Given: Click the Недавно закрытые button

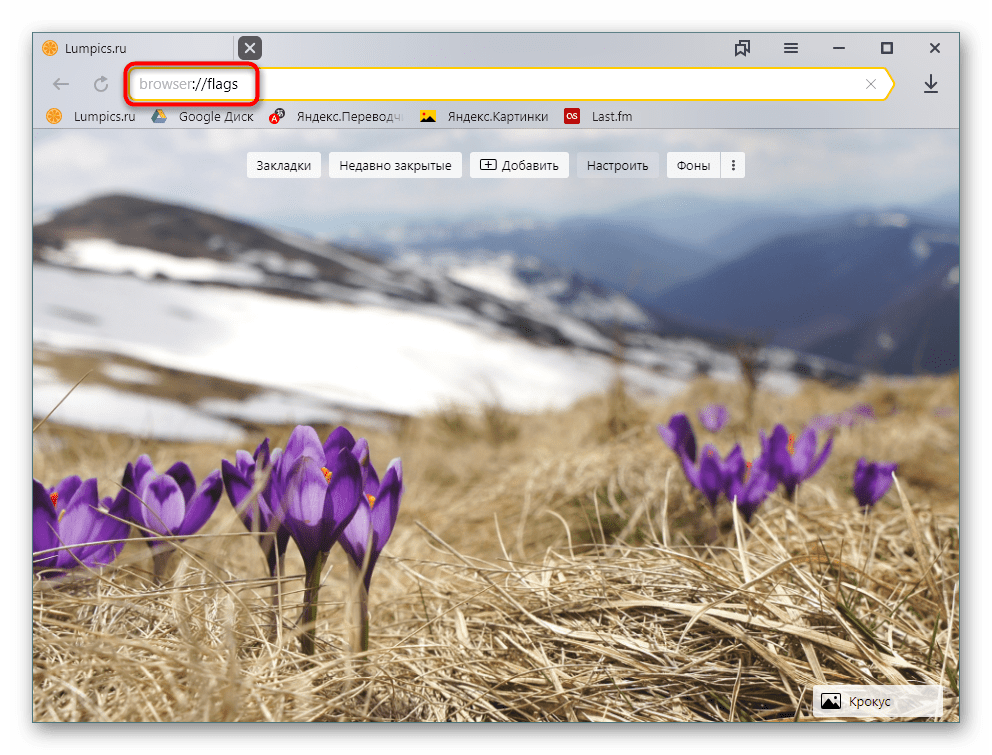Looking at the screenshot, I should [x=395, y=165].
